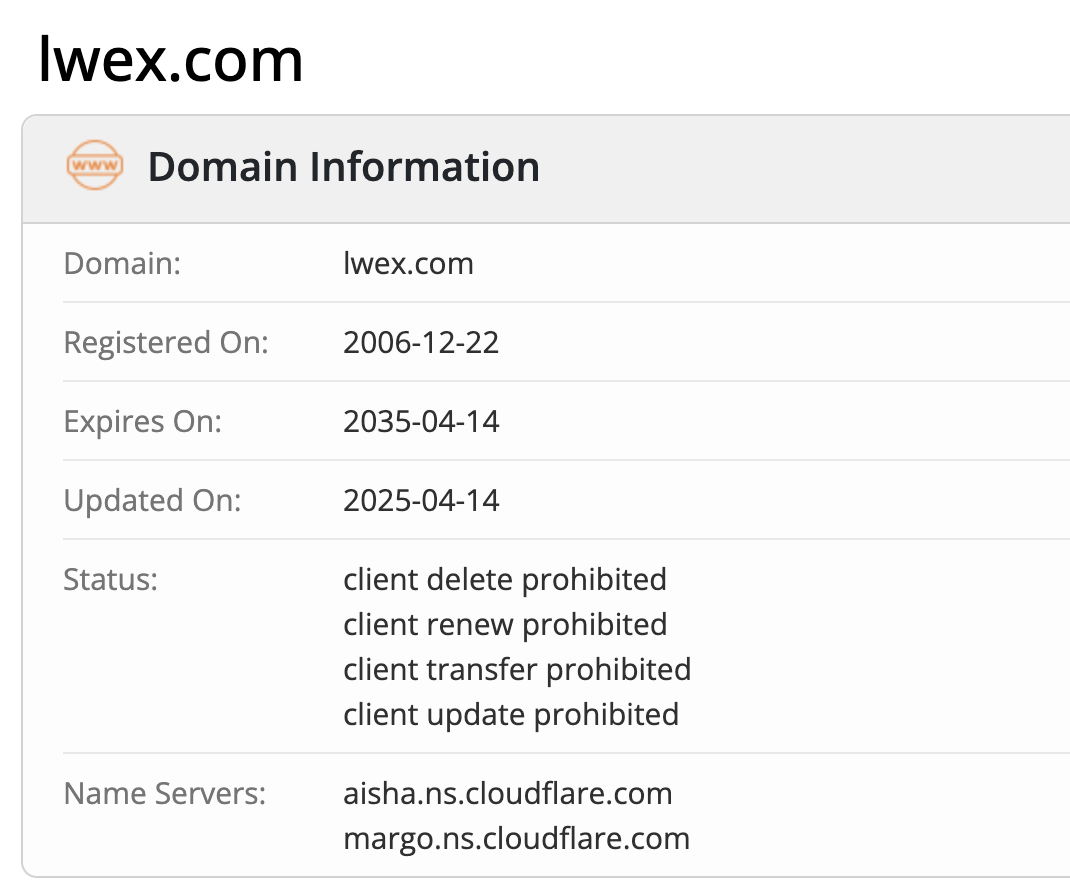
Task: Click the client update prohibited status
Action: click(511, 715)
